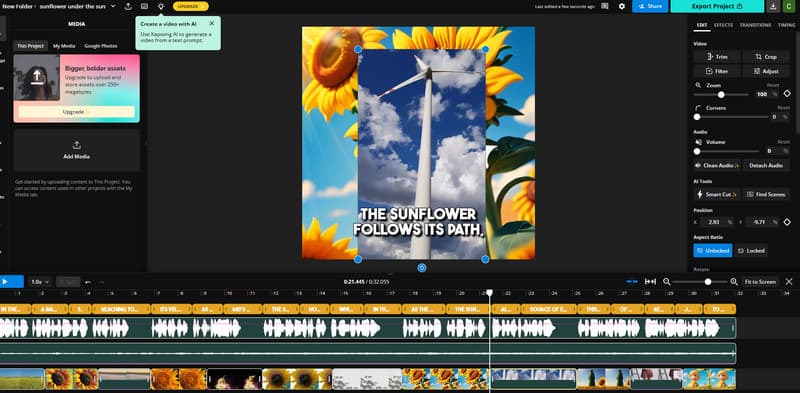Image resolution: width=800 pixels, height=393 pixels.
Task: Click the Zoom keyframe diamond icon
Action: pos(787,94)
